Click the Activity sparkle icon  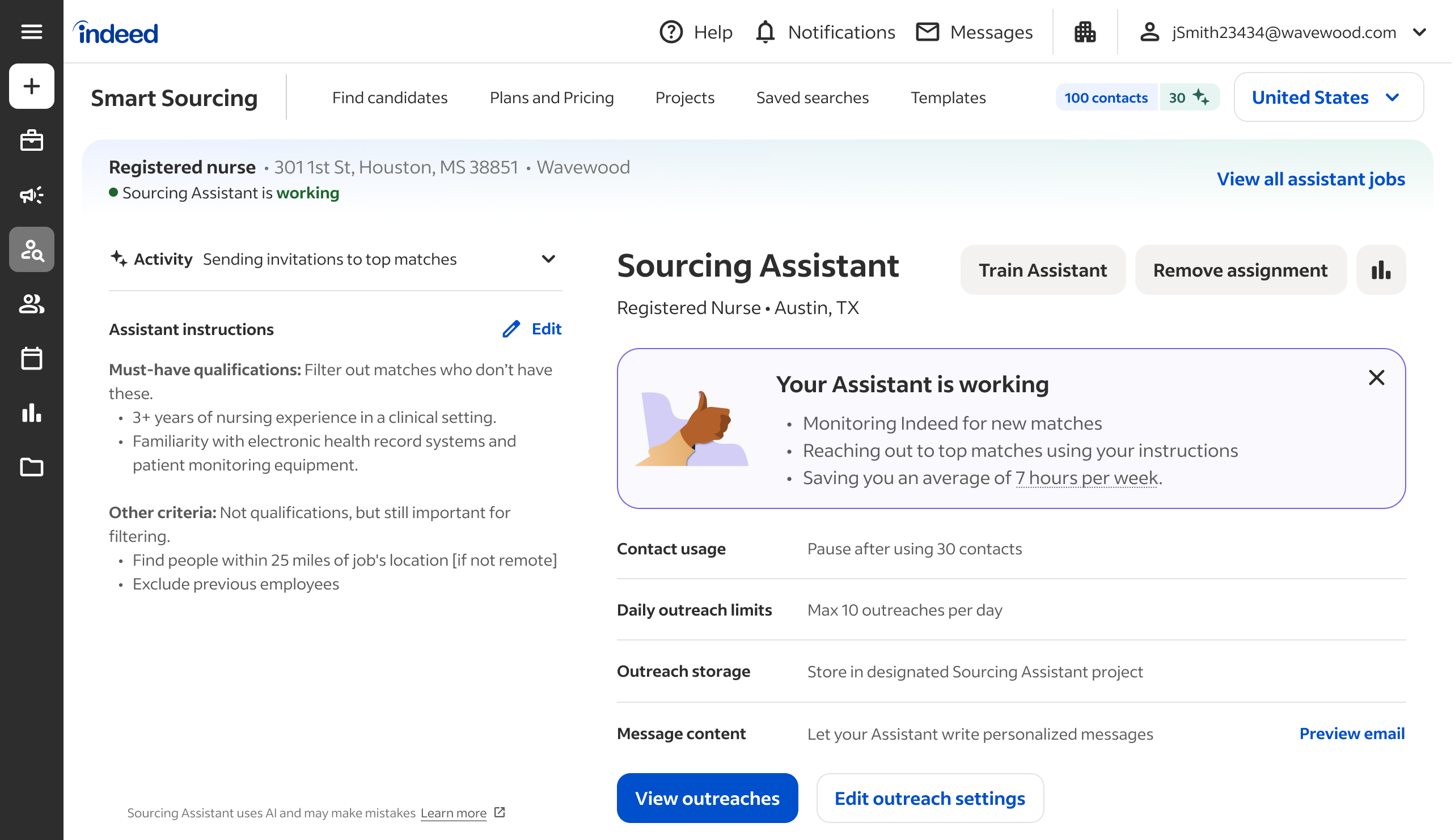coord(119,258)
